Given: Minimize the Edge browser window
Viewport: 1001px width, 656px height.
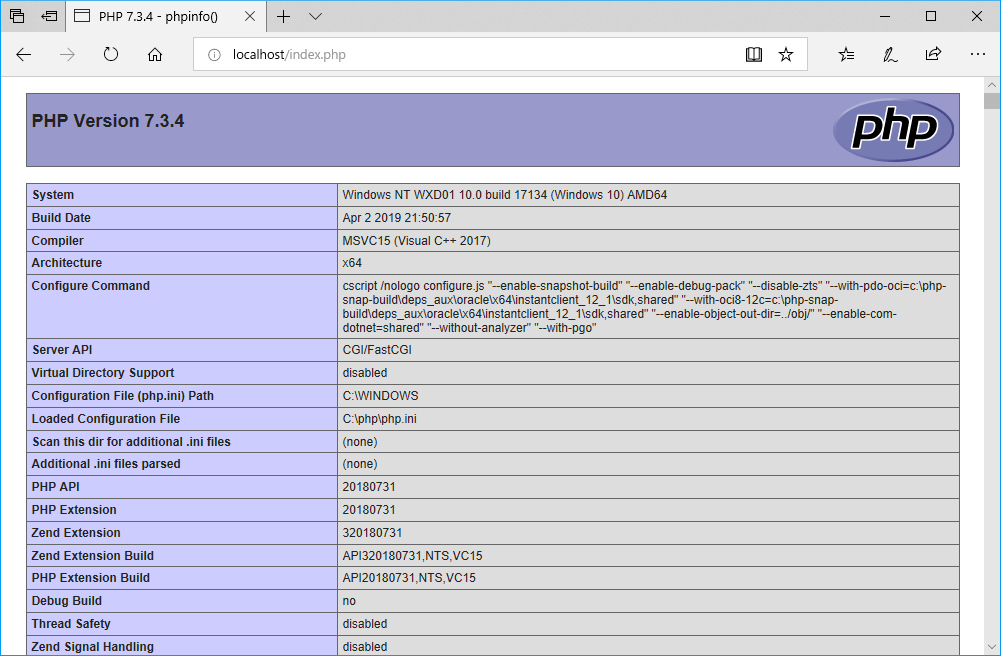Looking at the screenshot, I should tap(884, 16).
